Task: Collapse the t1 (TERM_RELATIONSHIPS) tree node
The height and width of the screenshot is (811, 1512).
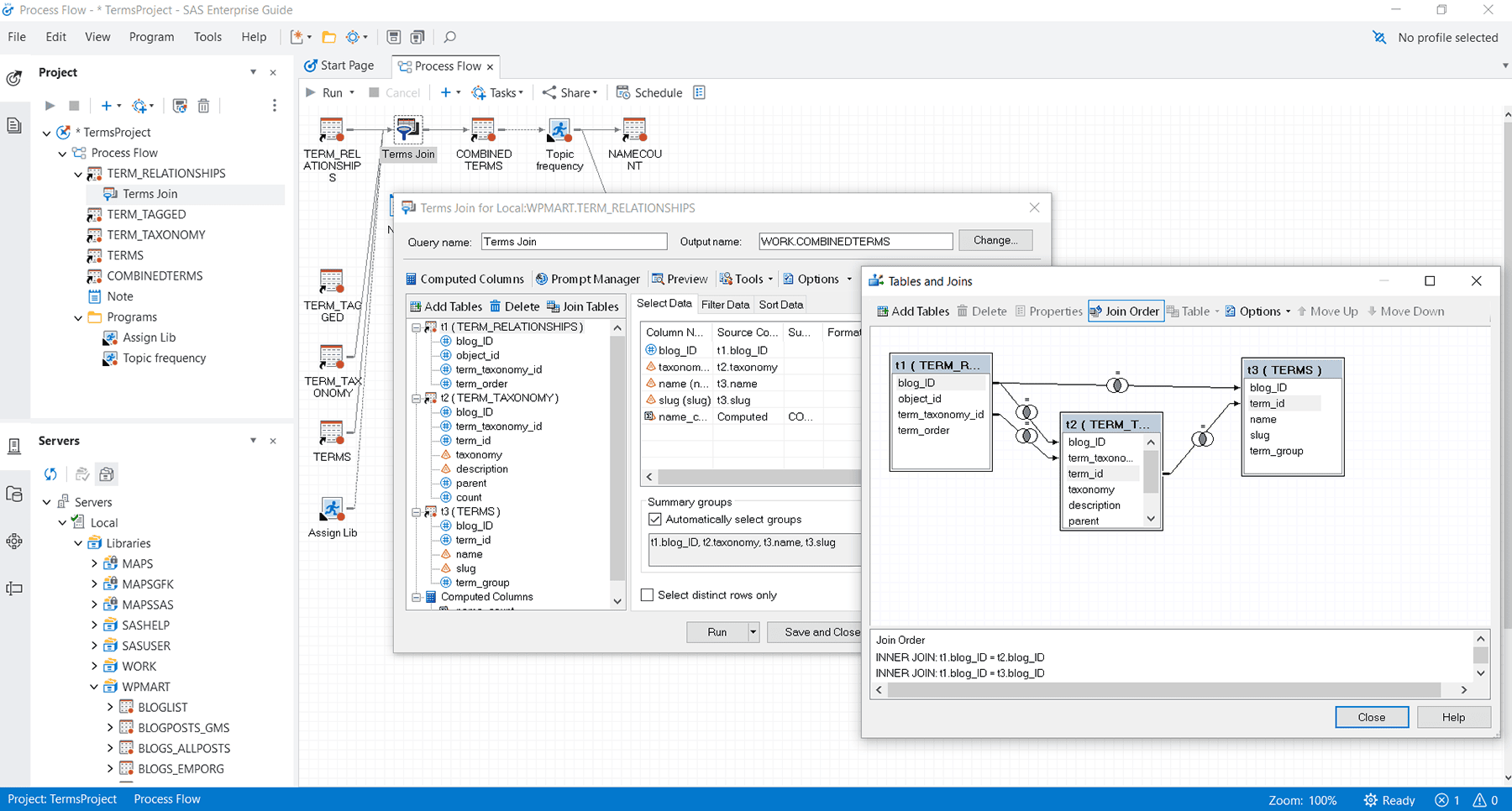Action: [416, 327]
